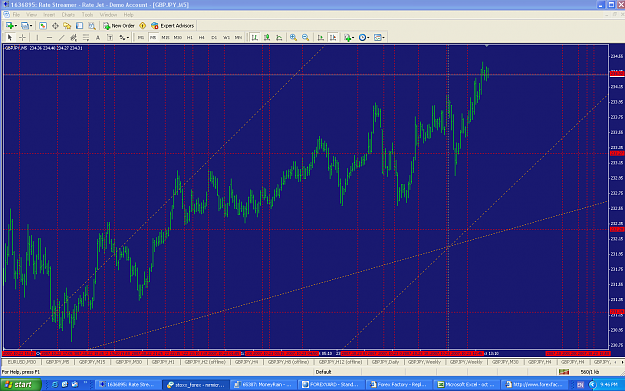Select the Text tool
This screenshot has height=391, width=625.
98,37
